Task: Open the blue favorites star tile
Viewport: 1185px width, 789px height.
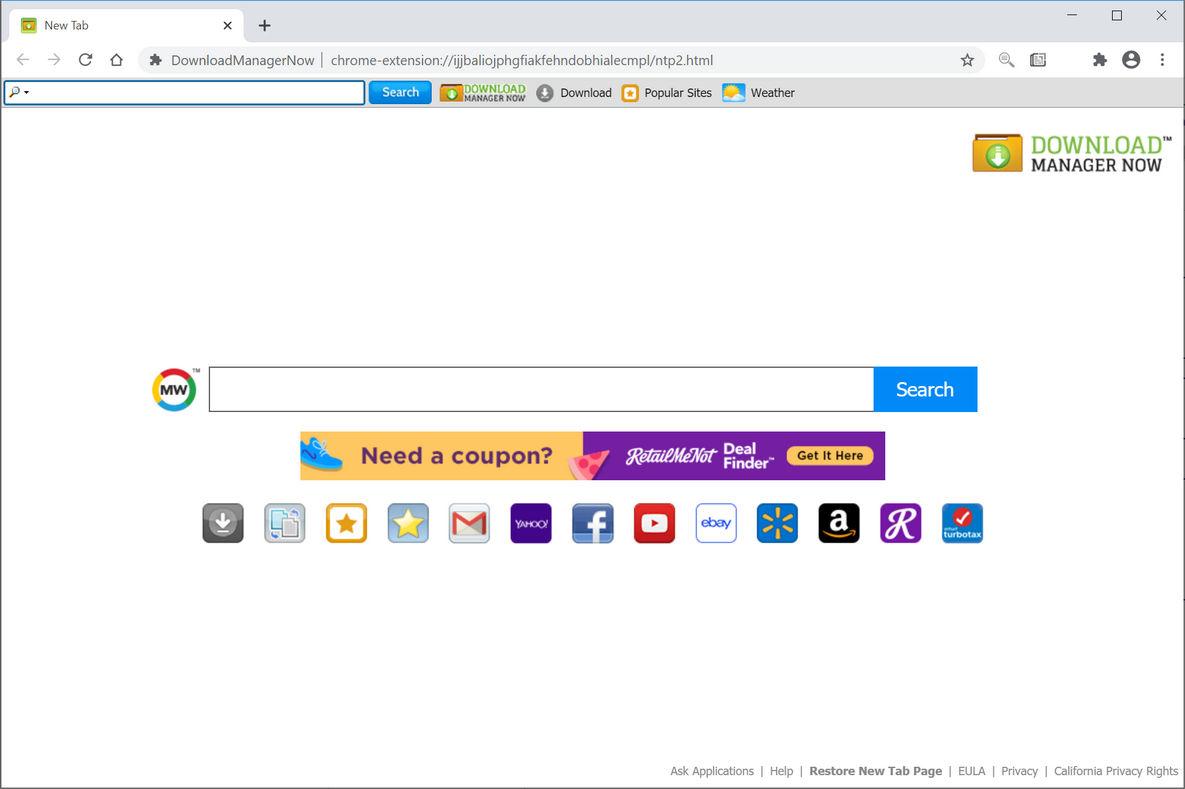Action: click(408, 523)
